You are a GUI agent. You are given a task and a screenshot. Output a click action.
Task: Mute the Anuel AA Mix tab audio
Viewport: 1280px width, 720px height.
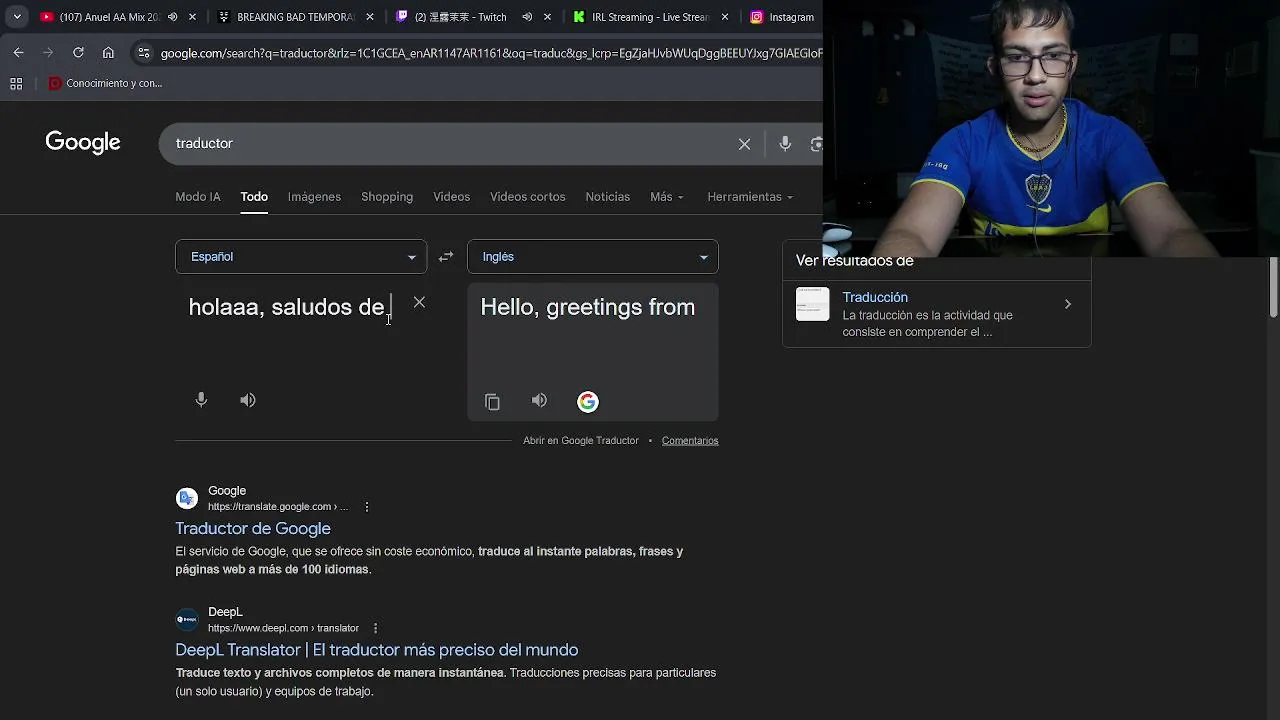pyautogui.click(x=173, y=17)
